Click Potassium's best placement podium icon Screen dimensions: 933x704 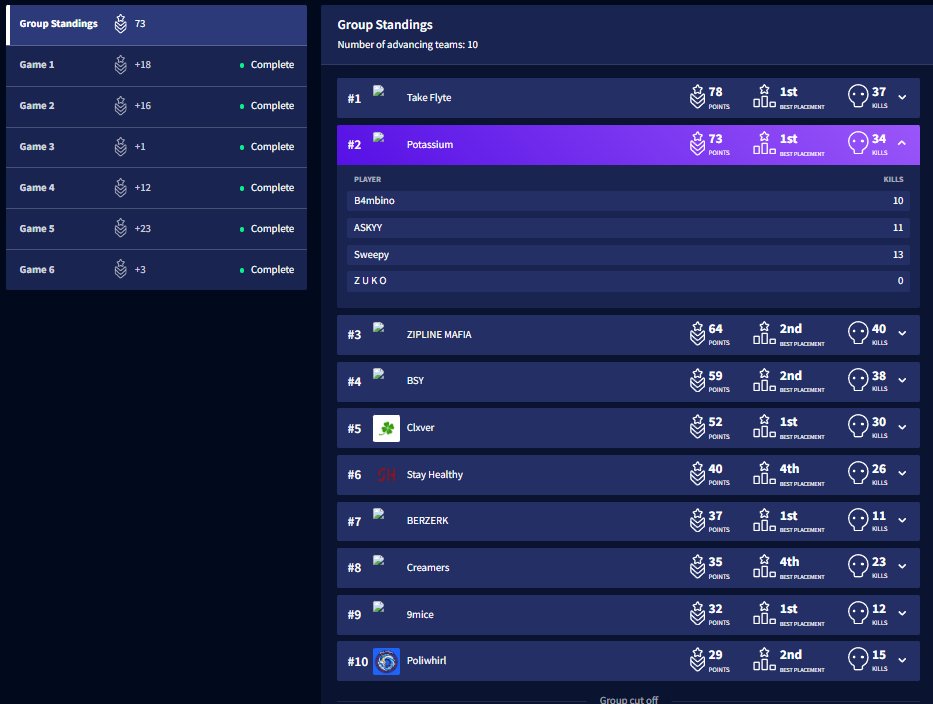(764, 143)
